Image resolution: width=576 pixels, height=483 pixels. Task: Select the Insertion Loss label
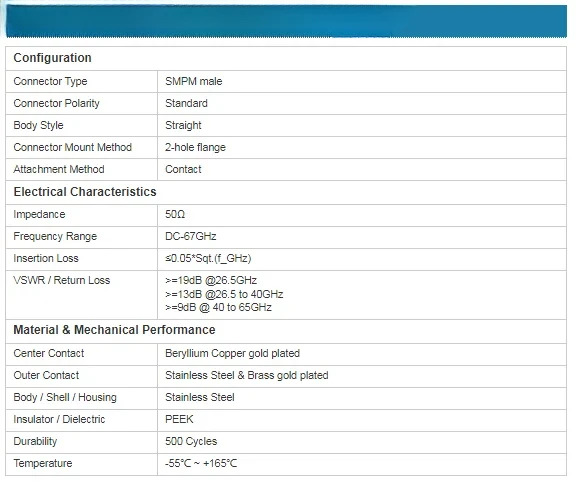click(46, 258)
